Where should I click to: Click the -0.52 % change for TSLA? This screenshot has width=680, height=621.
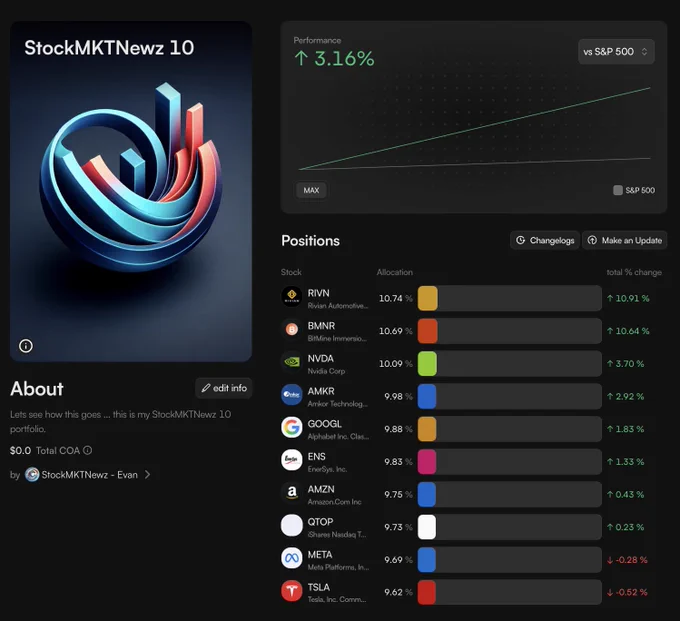[x=627, y=592]
